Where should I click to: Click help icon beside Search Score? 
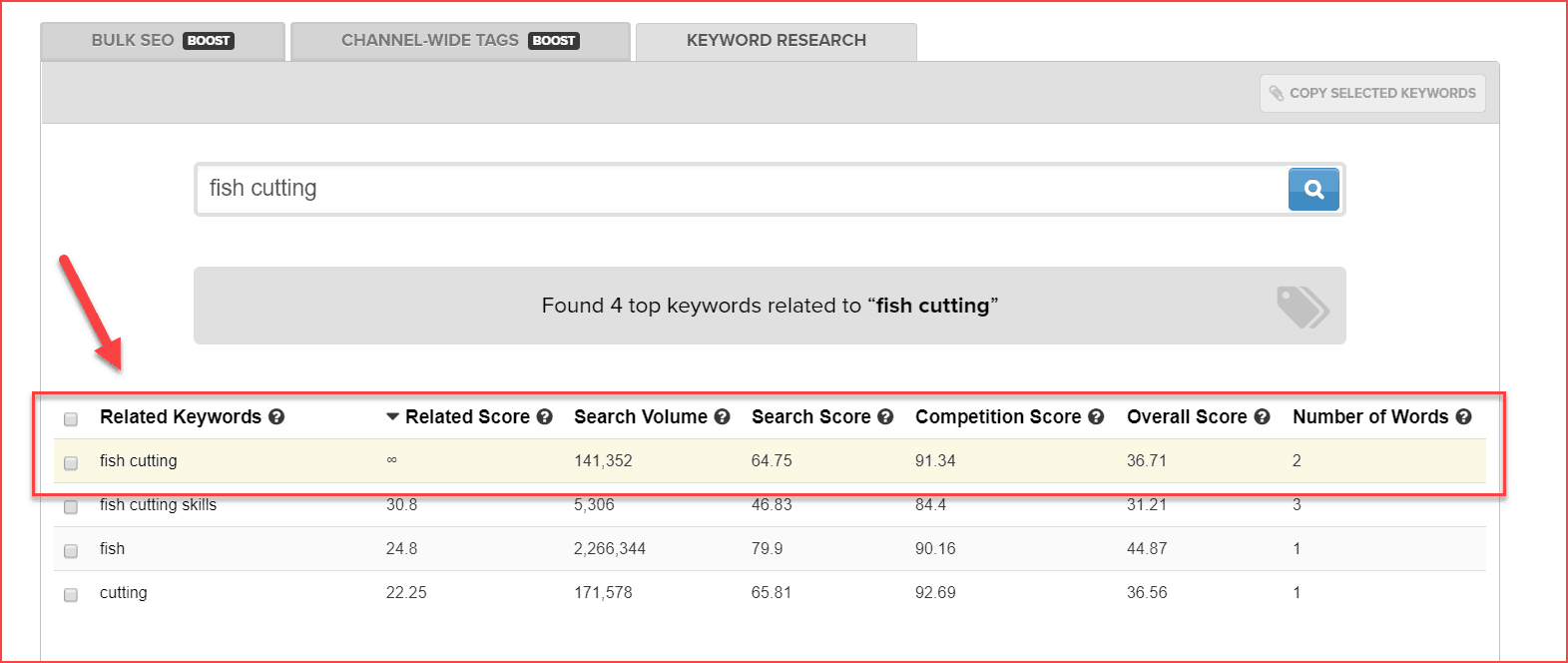[x=885, y=417]
